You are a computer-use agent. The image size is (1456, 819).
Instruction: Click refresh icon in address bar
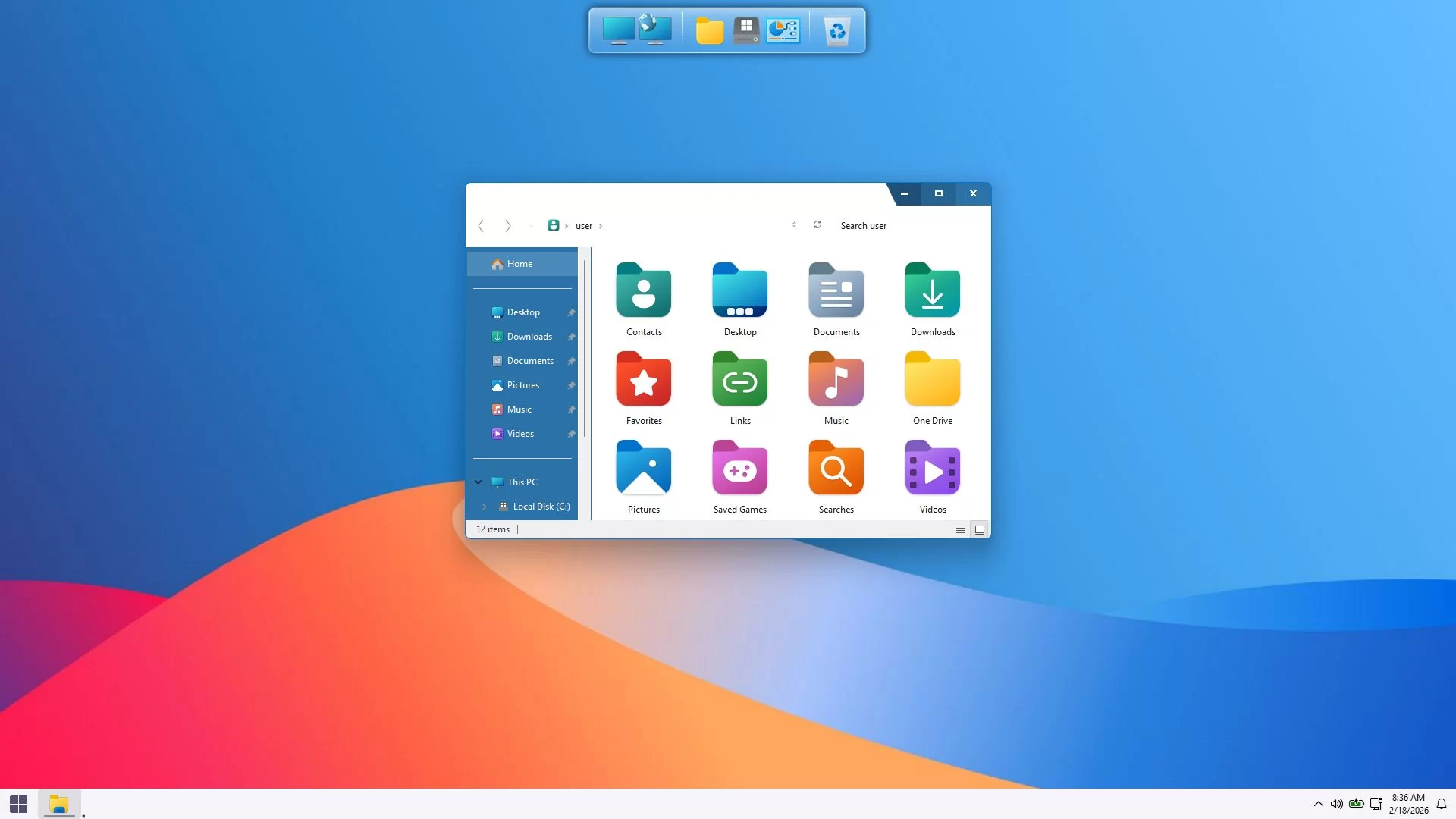[817, 225]
